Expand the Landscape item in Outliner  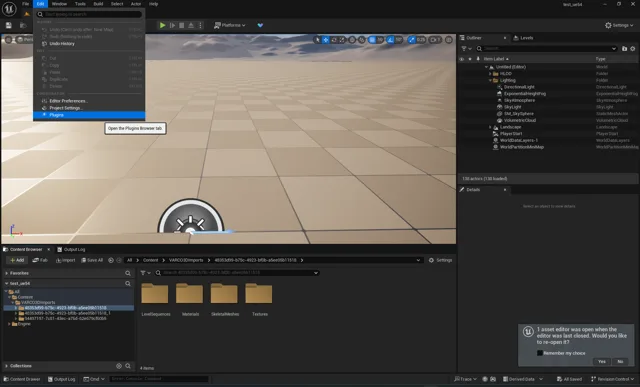click(x=490, y=127)
